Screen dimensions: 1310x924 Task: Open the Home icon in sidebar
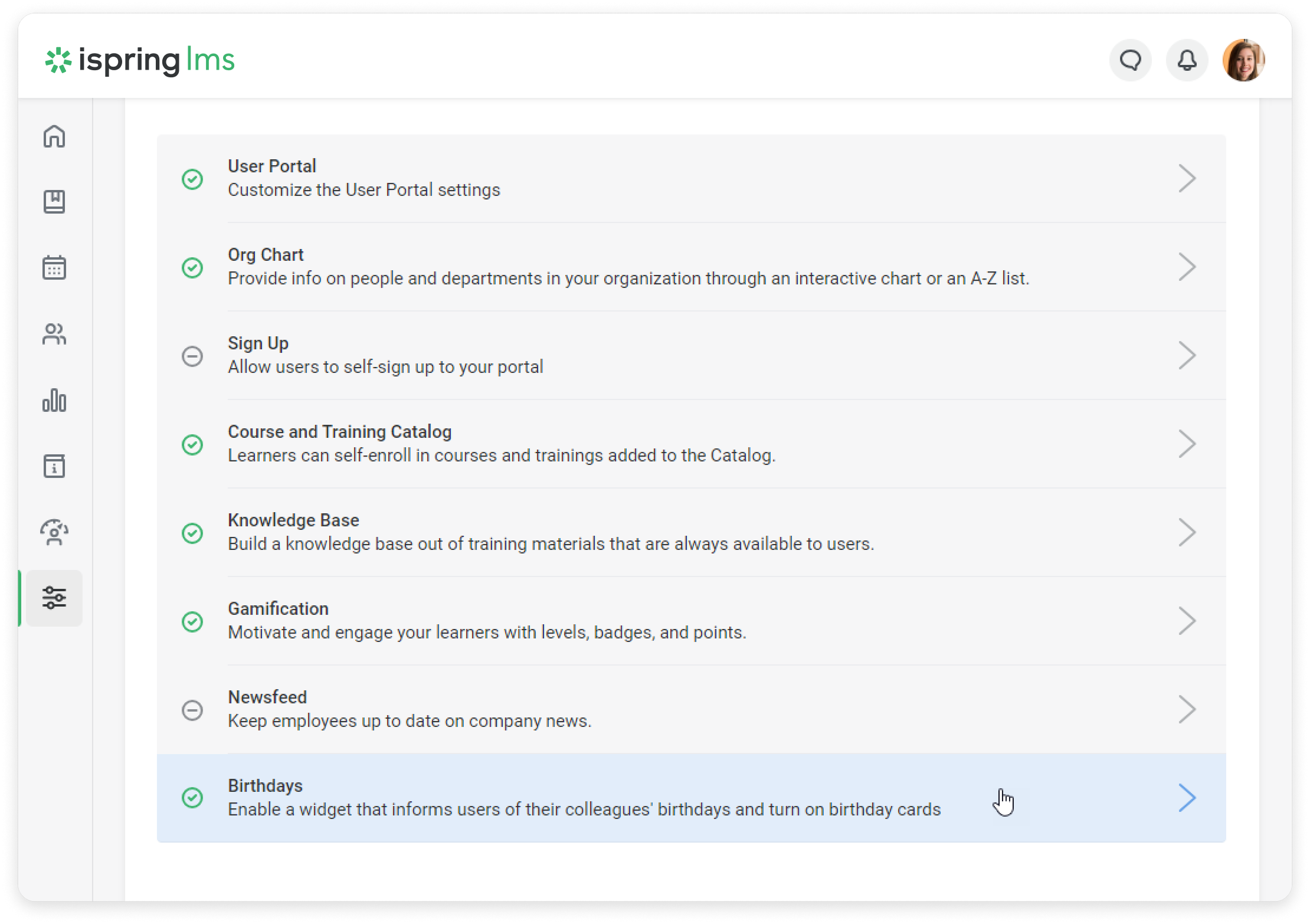pyautogui.click(x=54, y=136)
